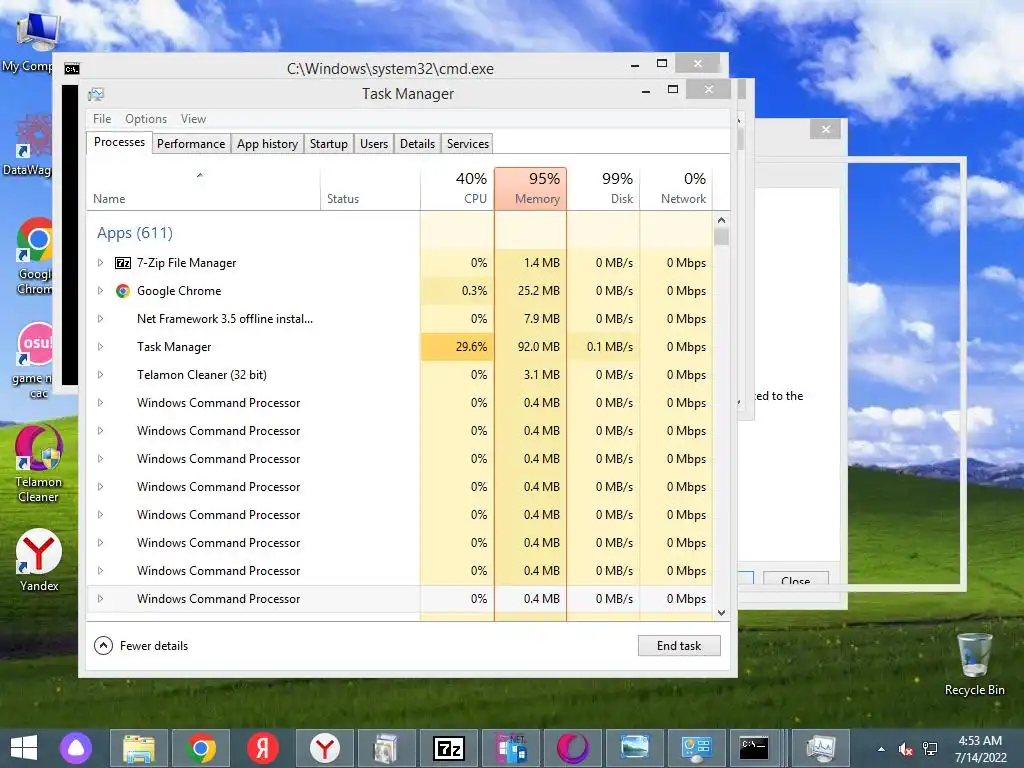Click the process list scrollbar down arrow
This screenshot has width=1024, height=768.
coord(721,613)
